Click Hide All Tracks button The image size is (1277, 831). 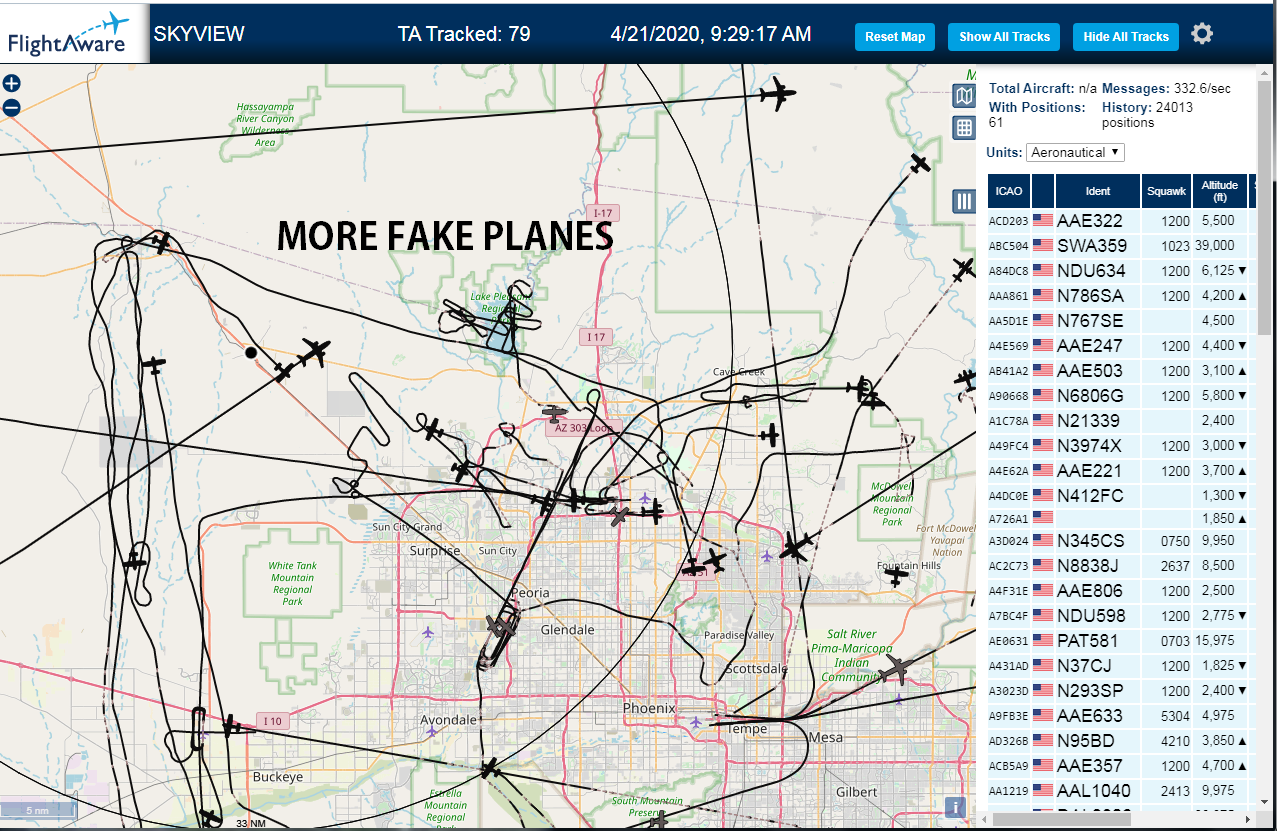pyautogui.click(x=1126, y=37)
